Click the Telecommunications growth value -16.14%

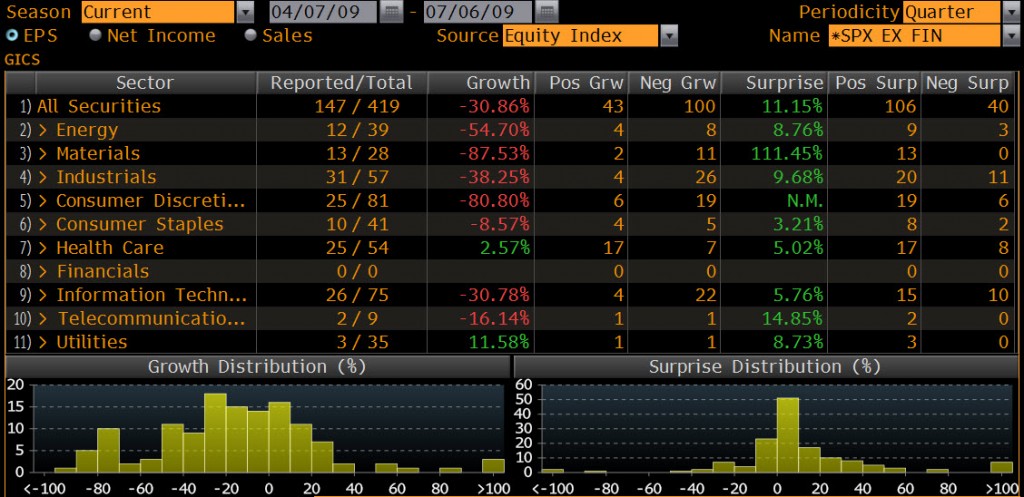(x=494, y=319)
